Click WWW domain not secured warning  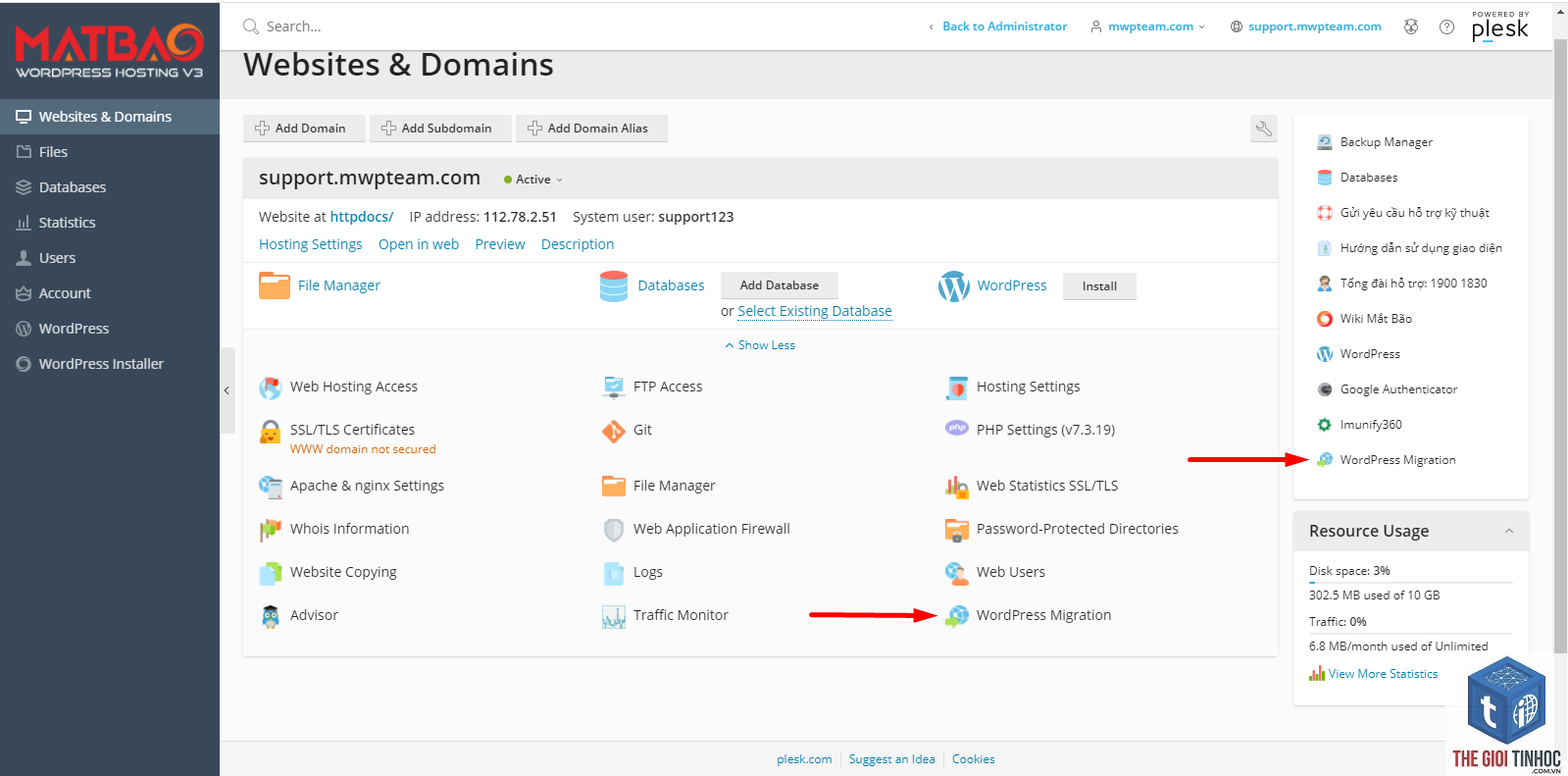tap(363, 449)
